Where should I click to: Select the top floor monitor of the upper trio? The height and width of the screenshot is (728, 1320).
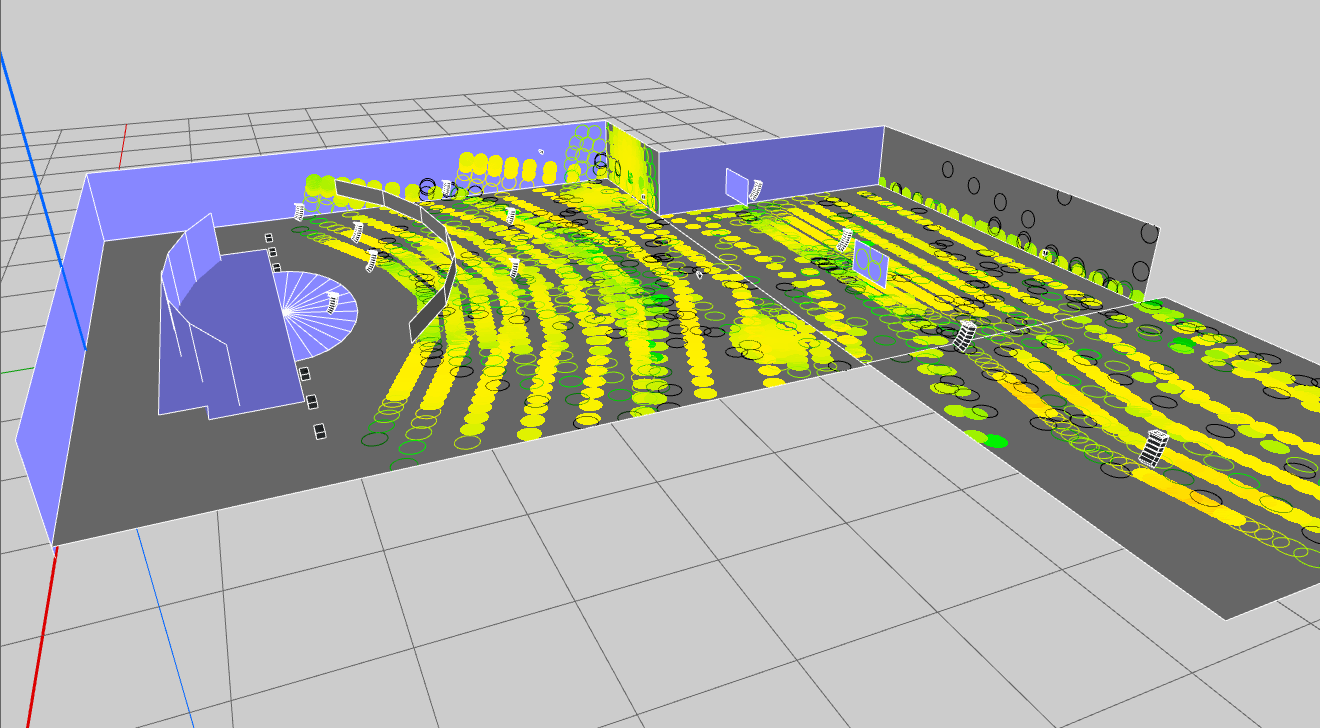(x=269, y=238)
